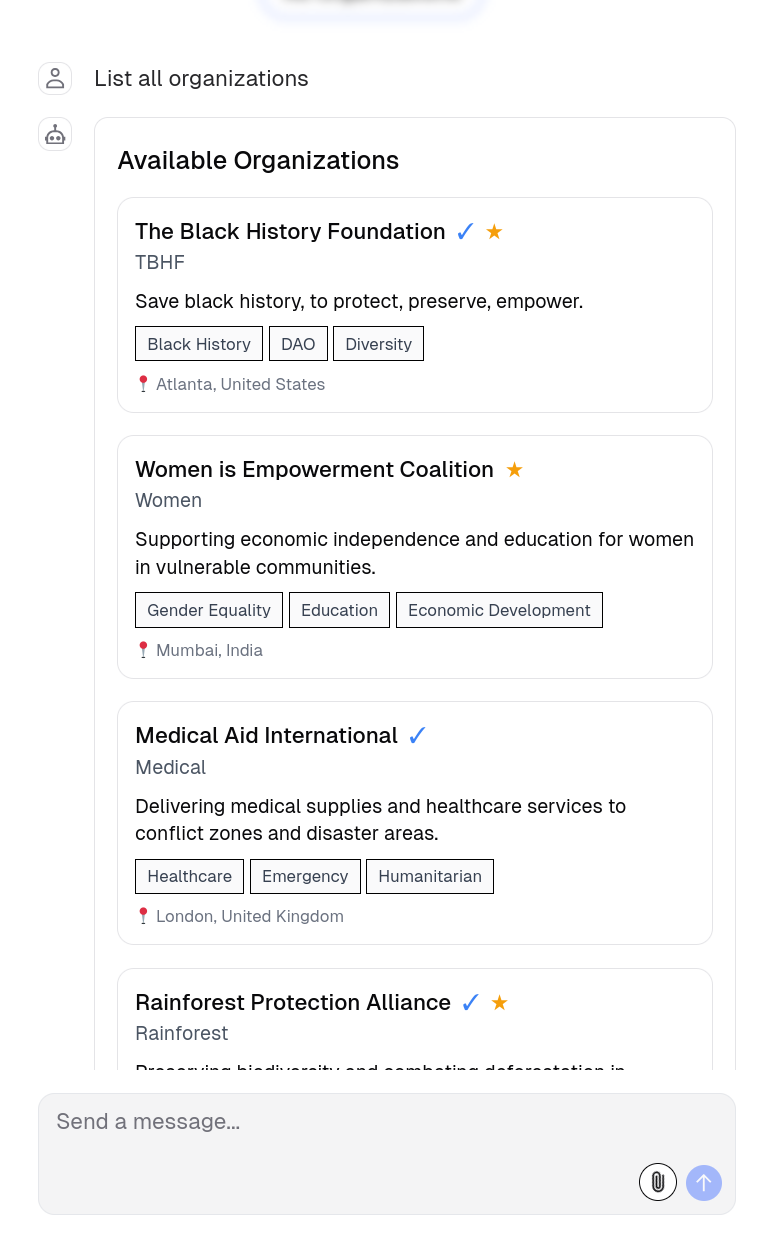Select the Diversity tag
Viewport: 762px width, 1248px height.
(x=378, y=344)
